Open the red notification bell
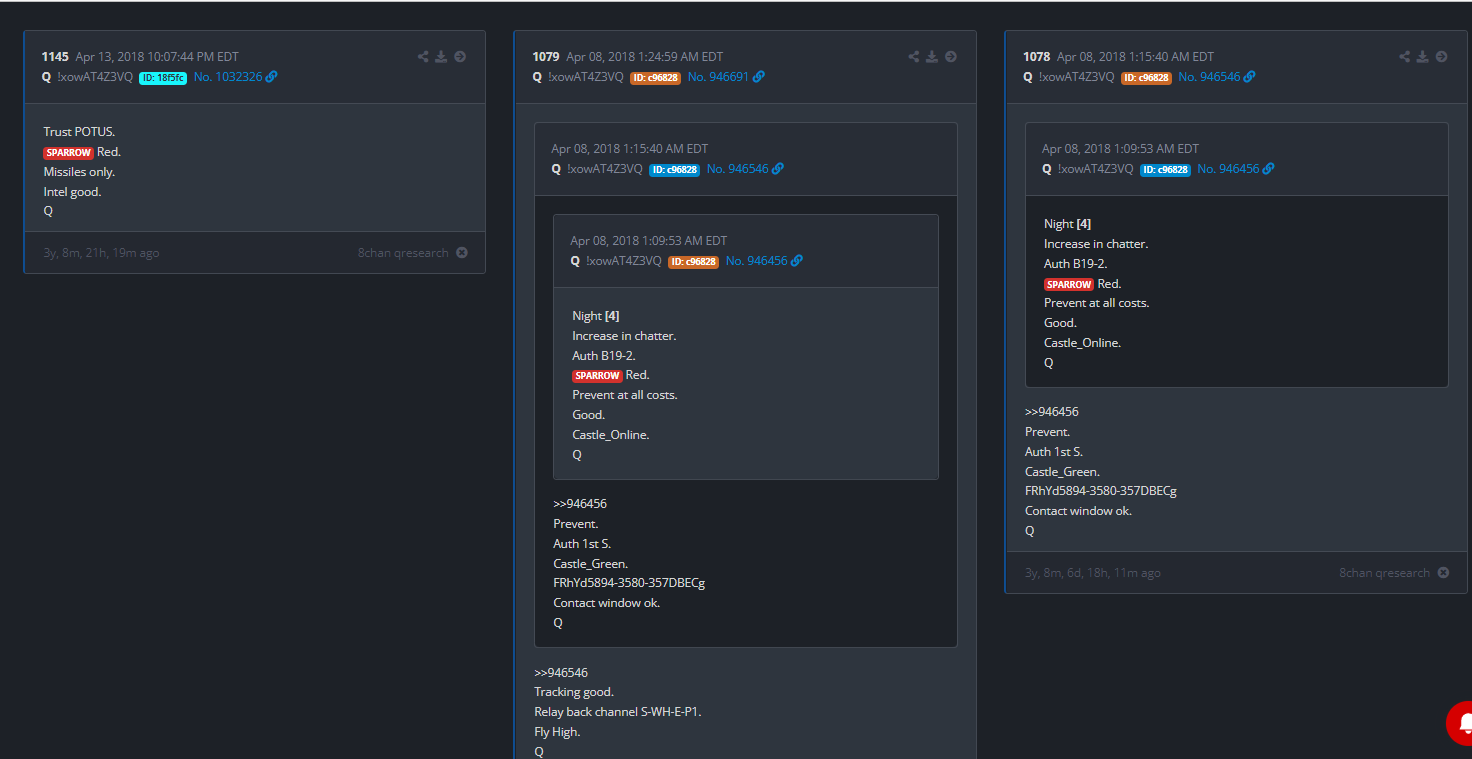 point(1461,723)
